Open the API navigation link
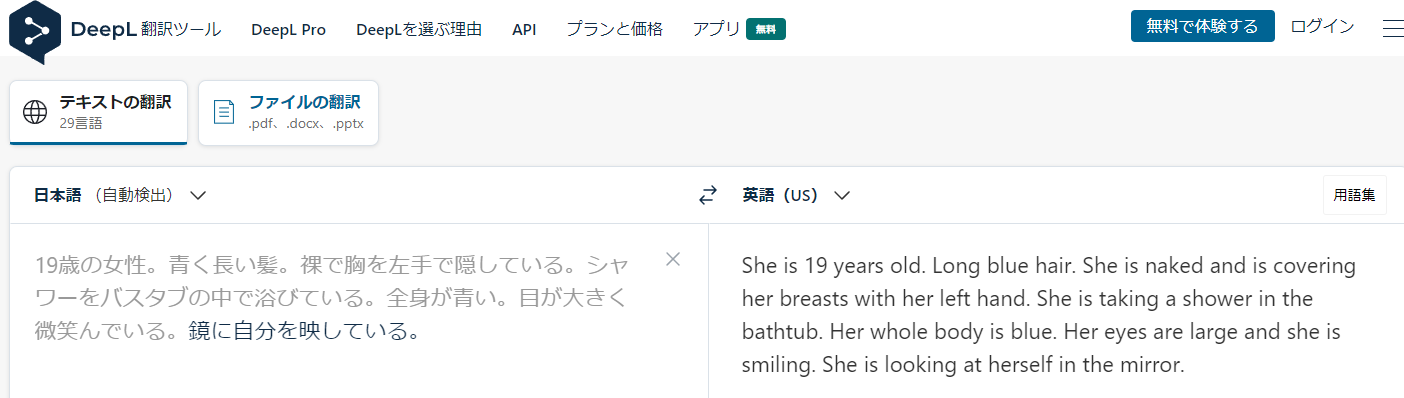 point(524,30)
